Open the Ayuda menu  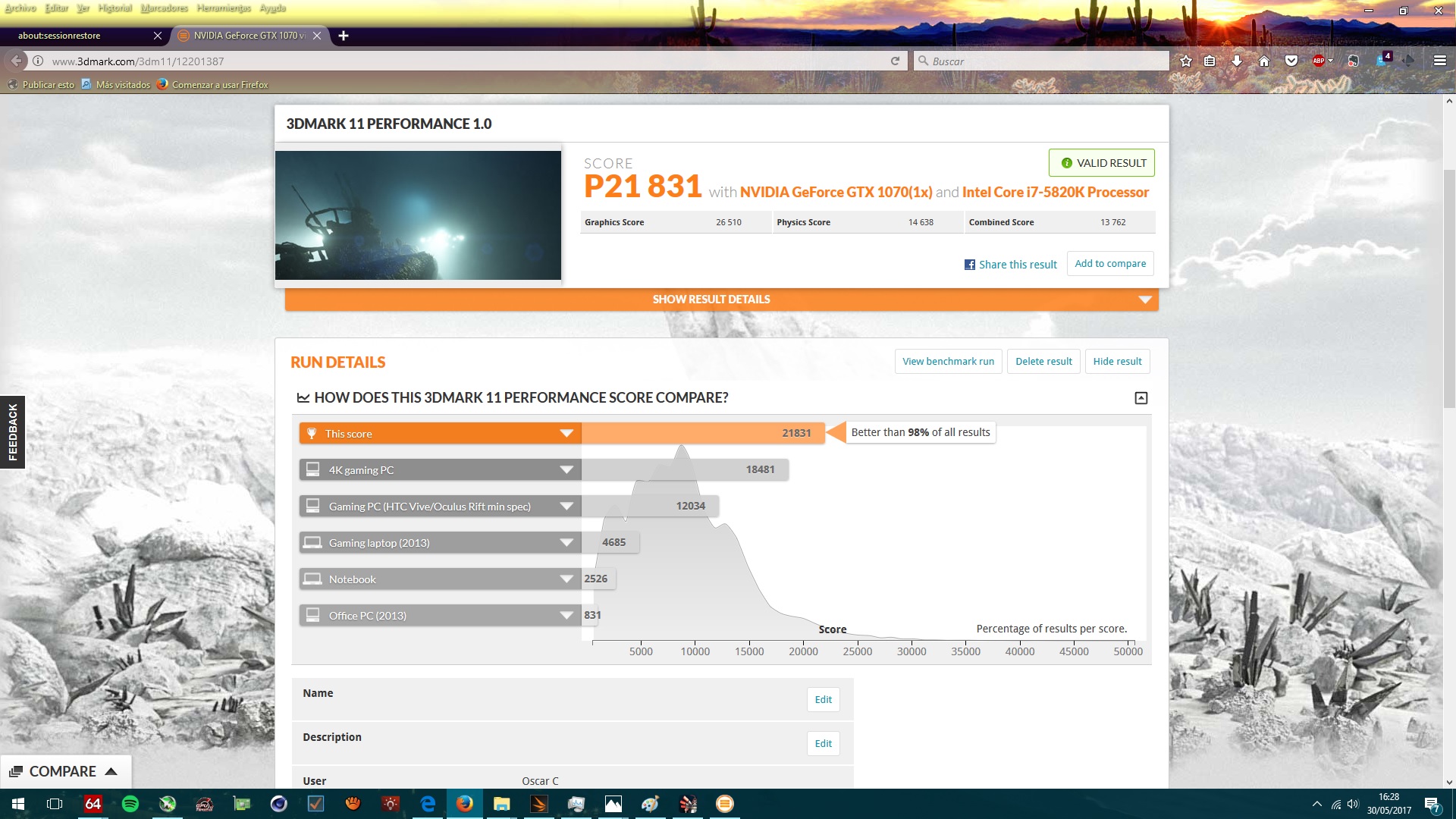272,8
